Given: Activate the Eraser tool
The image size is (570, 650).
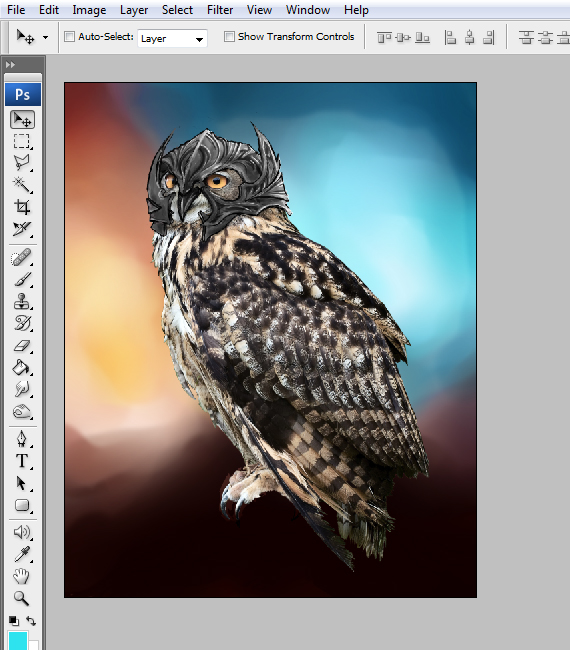Looking at the screenshot, I should tap(22, 345).
